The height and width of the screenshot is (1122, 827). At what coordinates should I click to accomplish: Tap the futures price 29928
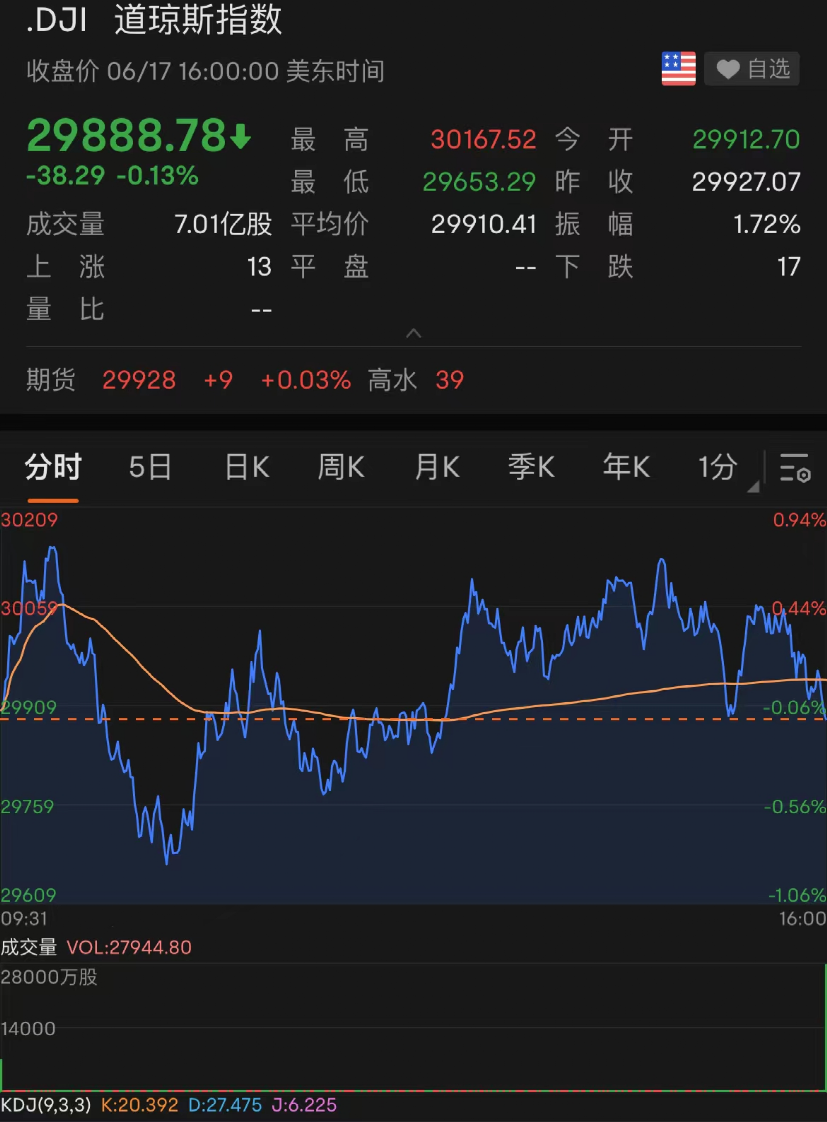(139, 380)
